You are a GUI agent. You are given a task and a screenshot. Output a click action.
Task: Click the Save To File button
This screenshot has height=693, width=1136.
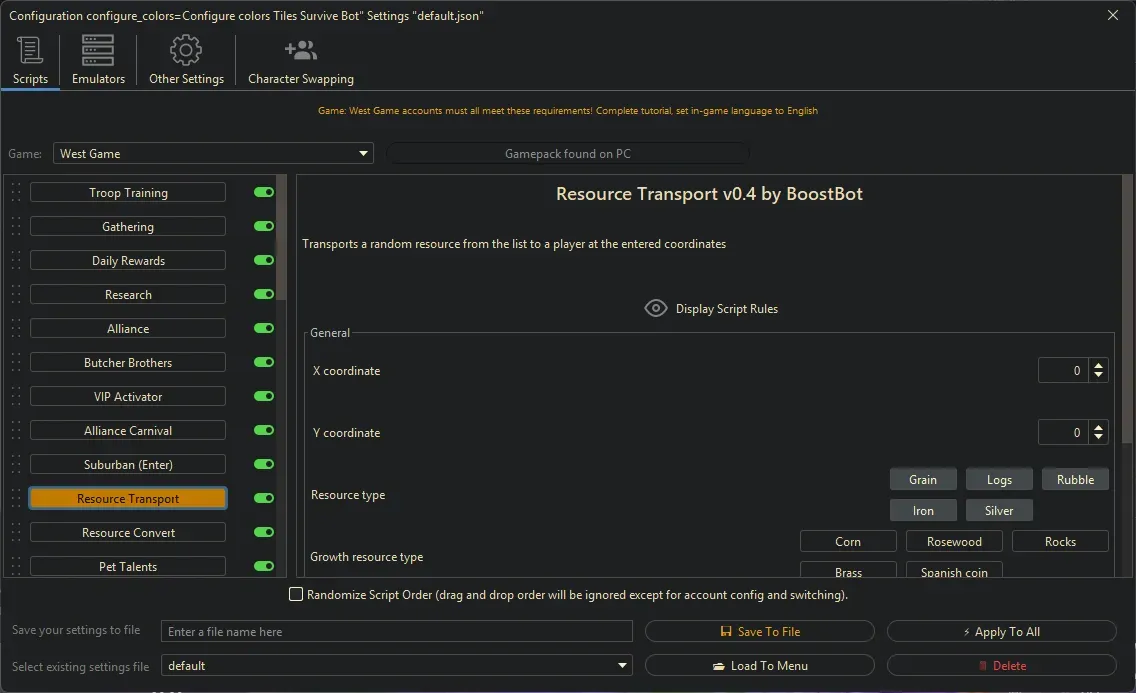tap(759, 632)
